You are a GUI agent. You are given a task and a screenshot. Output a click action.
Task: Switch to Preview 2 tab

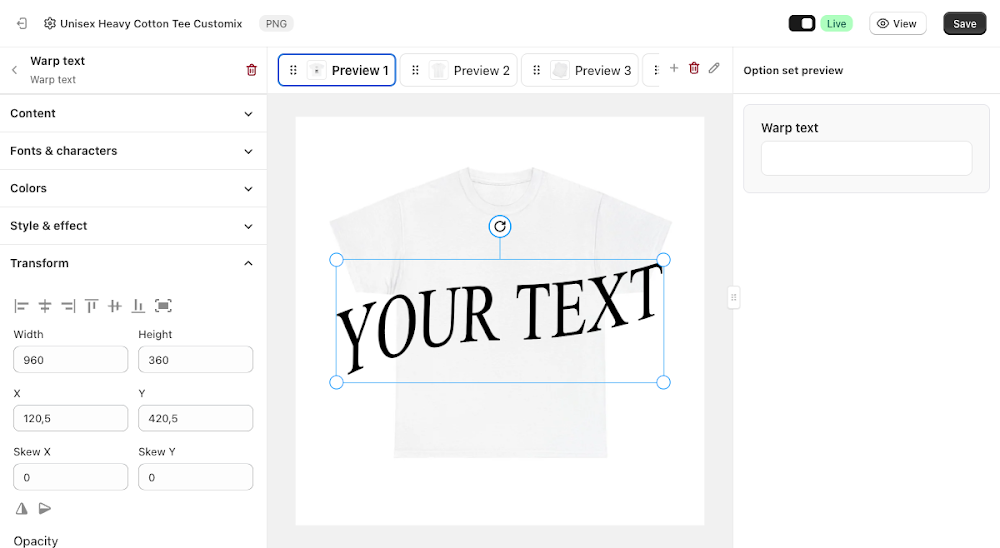pos(459,70)
